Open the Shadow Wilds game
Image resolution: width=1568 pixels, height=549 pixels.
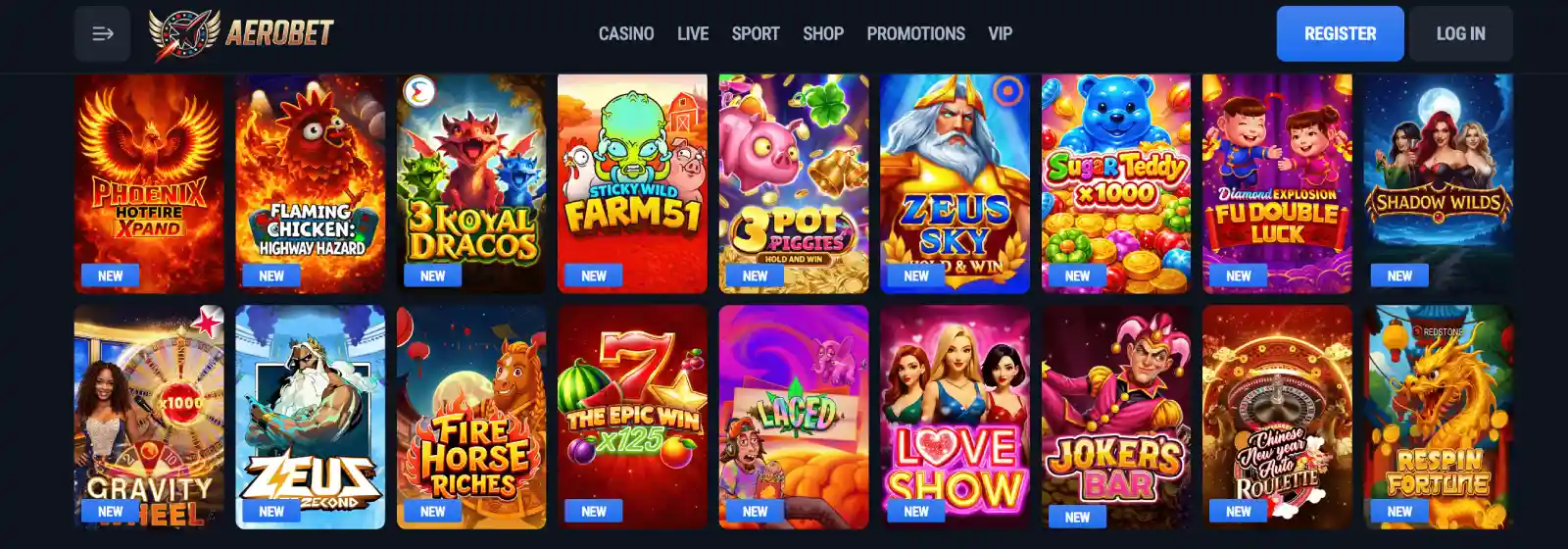click(1439, 183)
